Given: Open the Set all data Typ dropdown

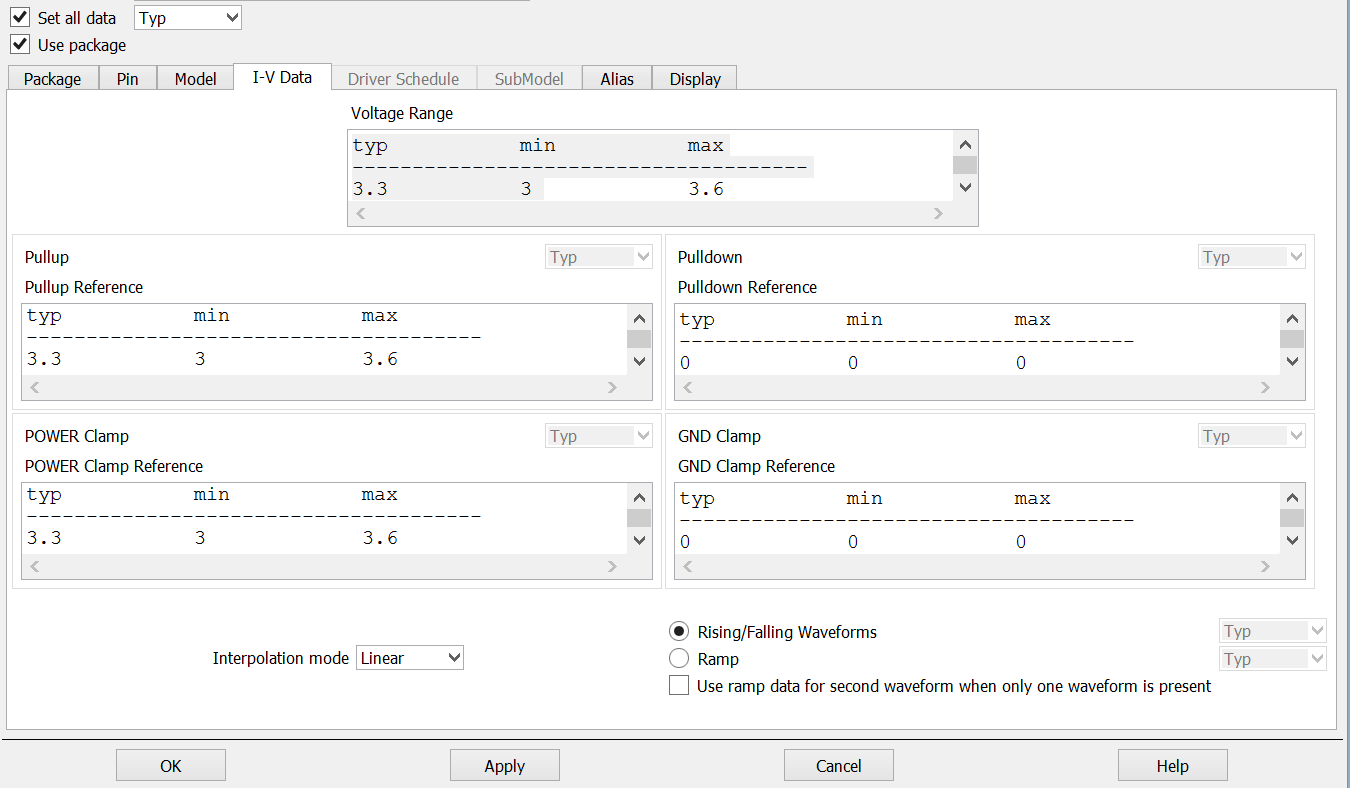Looking at the screenshot, I should (x=188, y=18).
